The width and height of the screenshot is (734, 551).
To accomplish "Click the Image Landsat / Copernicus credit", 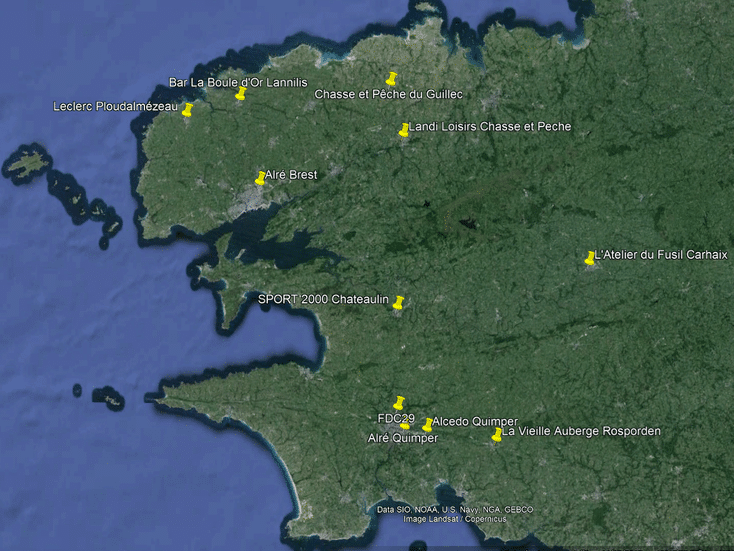I will [455, 519].
